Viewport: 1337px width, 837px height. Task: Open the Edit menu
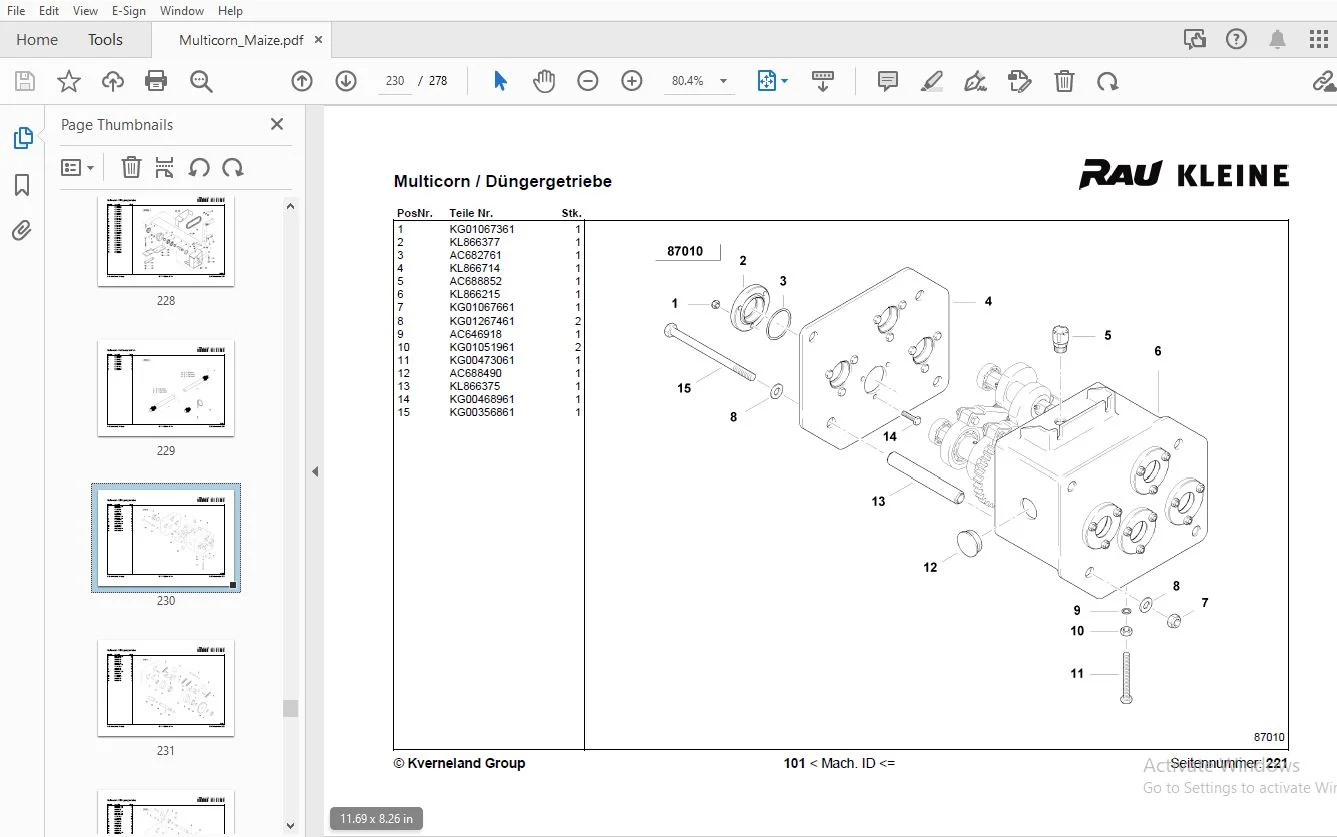49,11
